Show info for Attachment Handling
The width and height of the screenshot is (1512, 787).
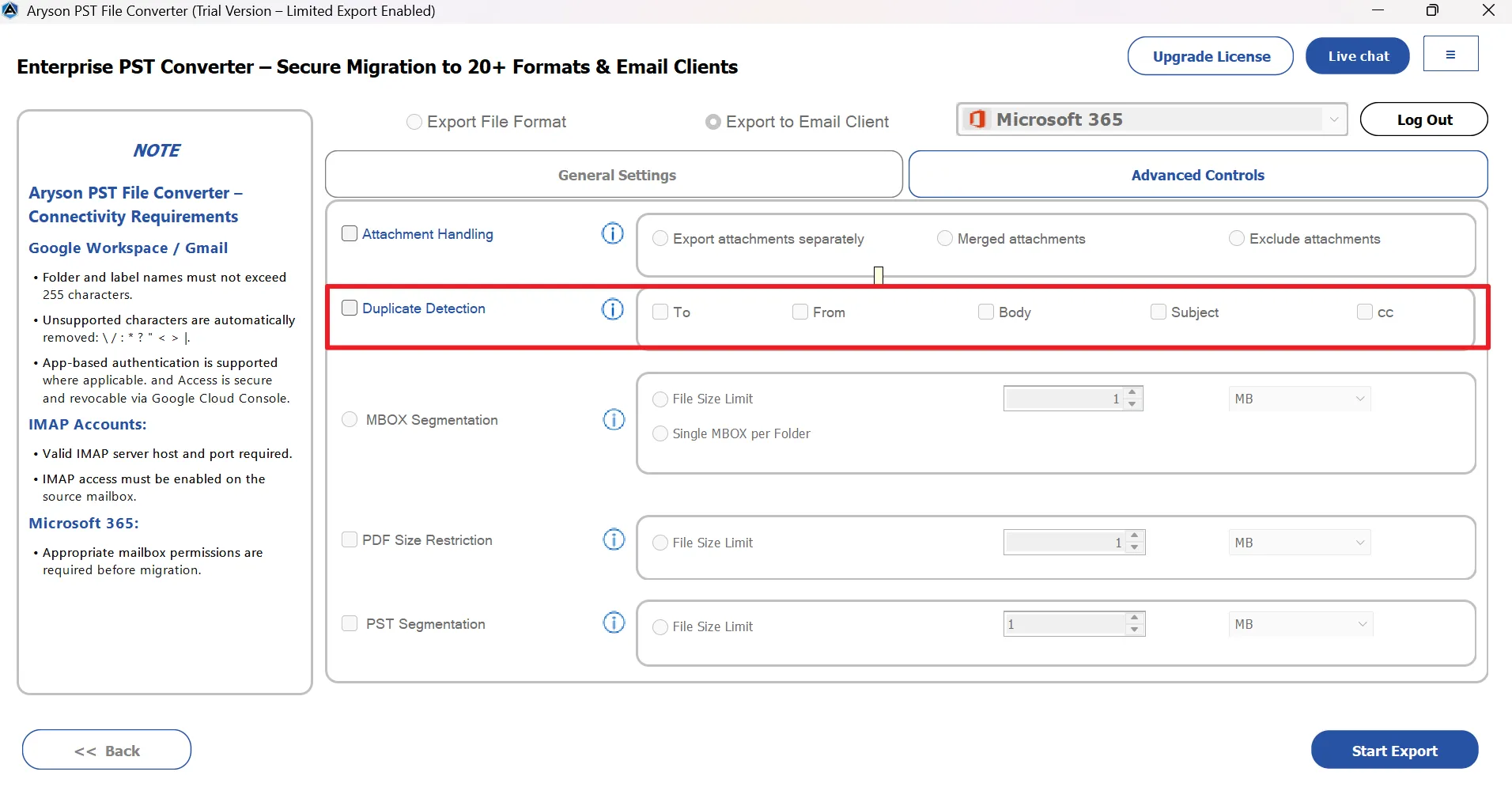613,233
